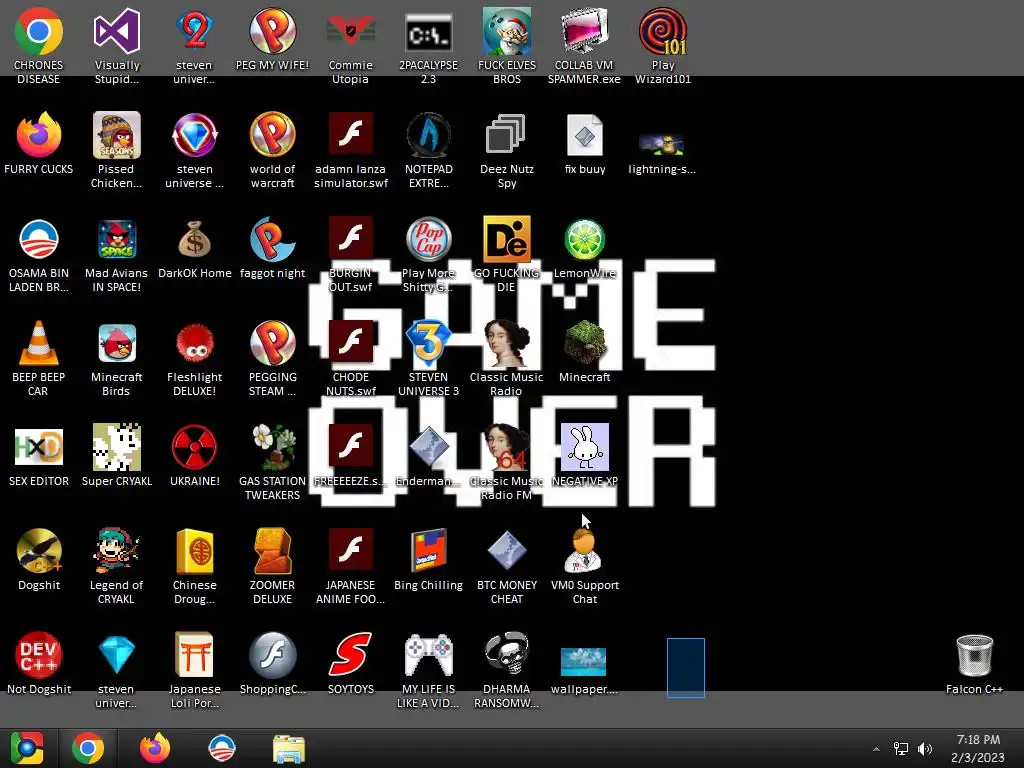Screen dimensions: 1024x768
Task: Select the UKRAINE! radiation symbol icon
Action: click(x=195, y=447)
